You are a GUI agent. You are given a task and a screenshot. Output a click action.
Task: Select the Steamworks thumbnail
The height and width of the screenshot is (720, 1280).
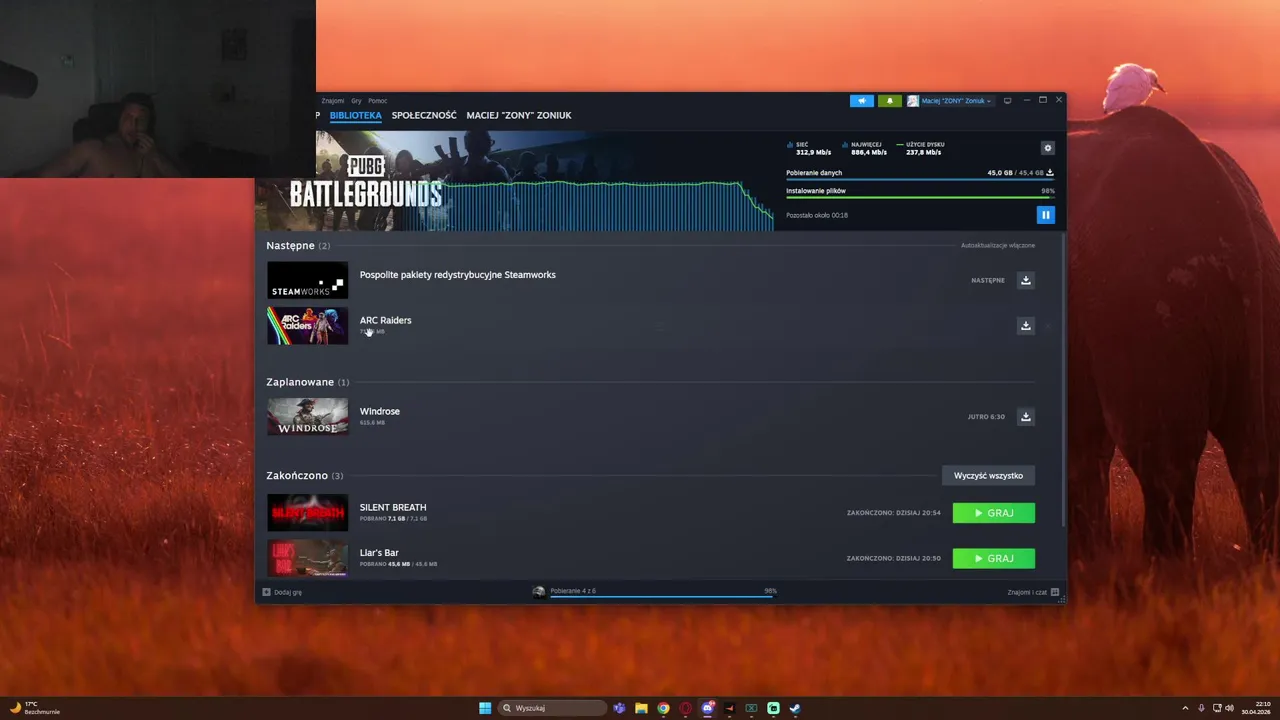[x=308, y=280]
